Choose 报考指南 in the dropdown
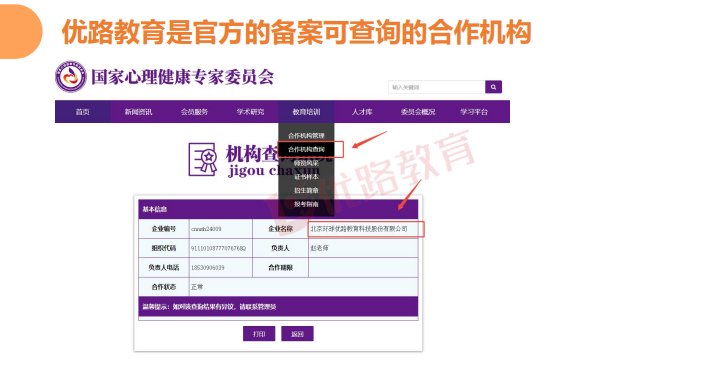The height and width of the screenshot is (376, 718). click(306, 204)
